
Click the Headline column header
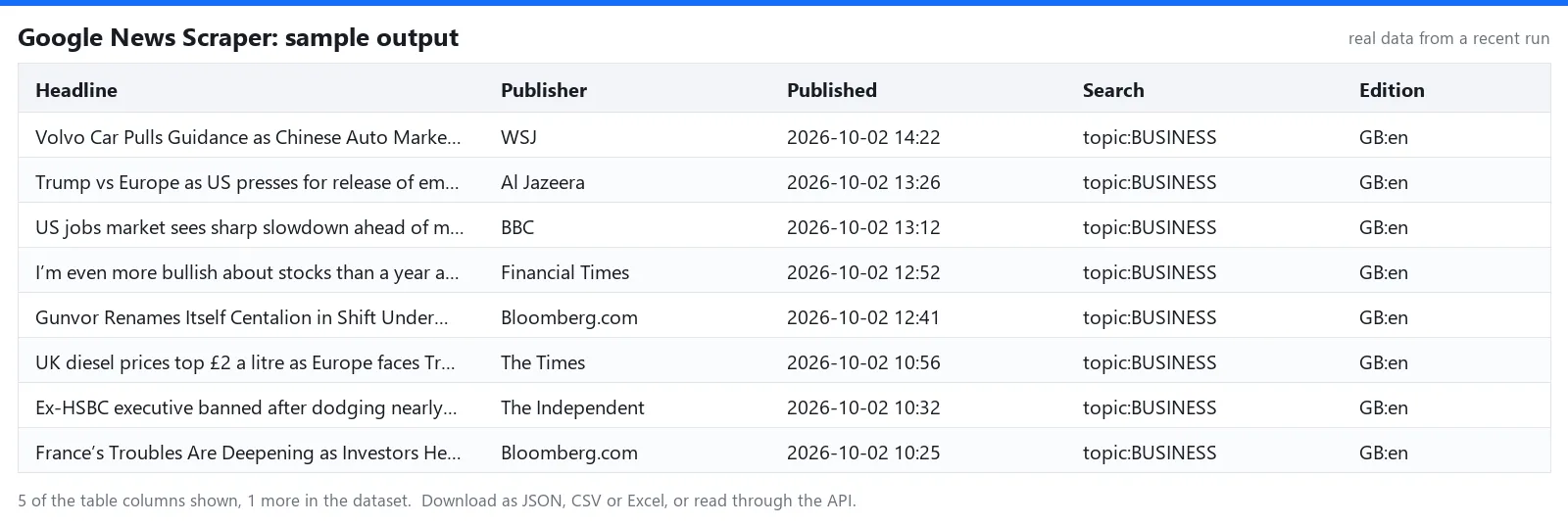76,90
